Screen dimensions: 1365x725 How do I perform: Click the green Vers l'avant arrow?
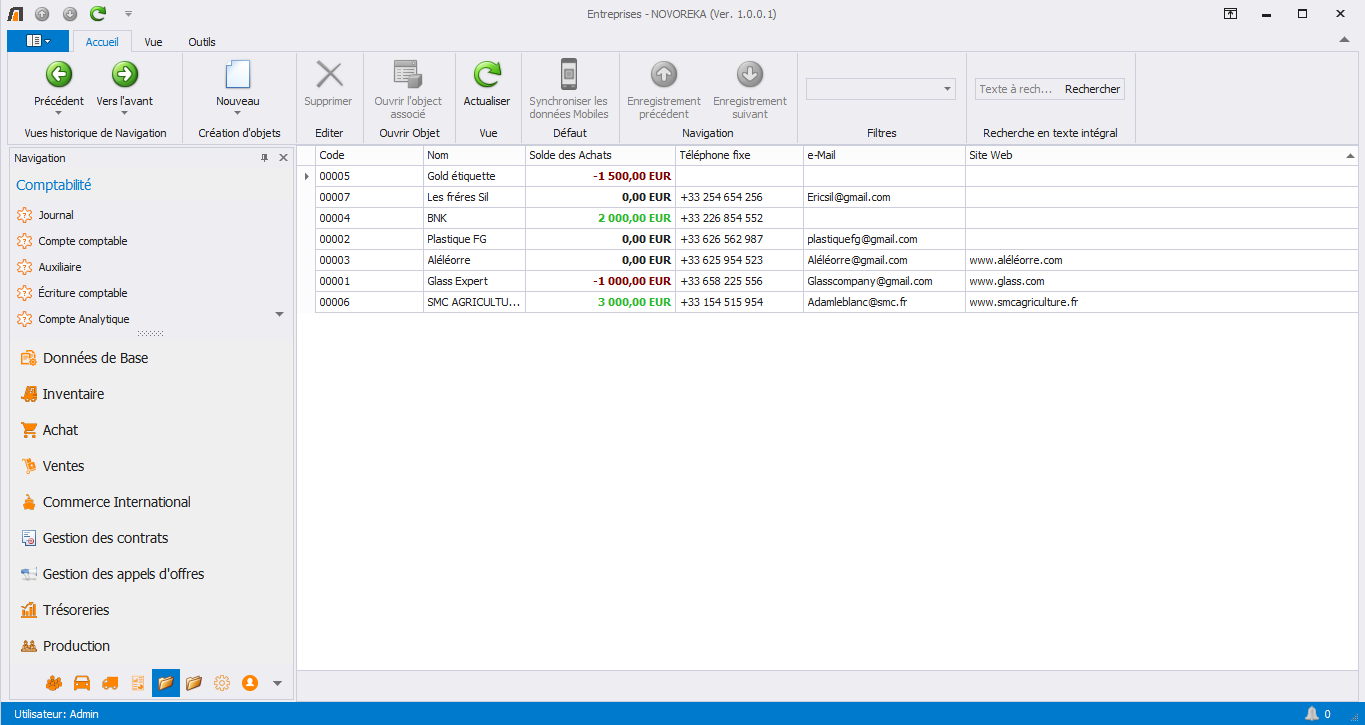(x=125, y=74)
